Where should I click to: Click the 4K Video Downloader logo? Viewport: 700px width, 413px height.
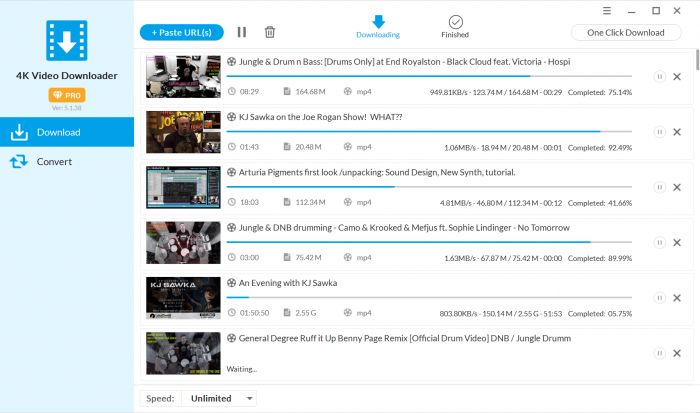[66, 41]
